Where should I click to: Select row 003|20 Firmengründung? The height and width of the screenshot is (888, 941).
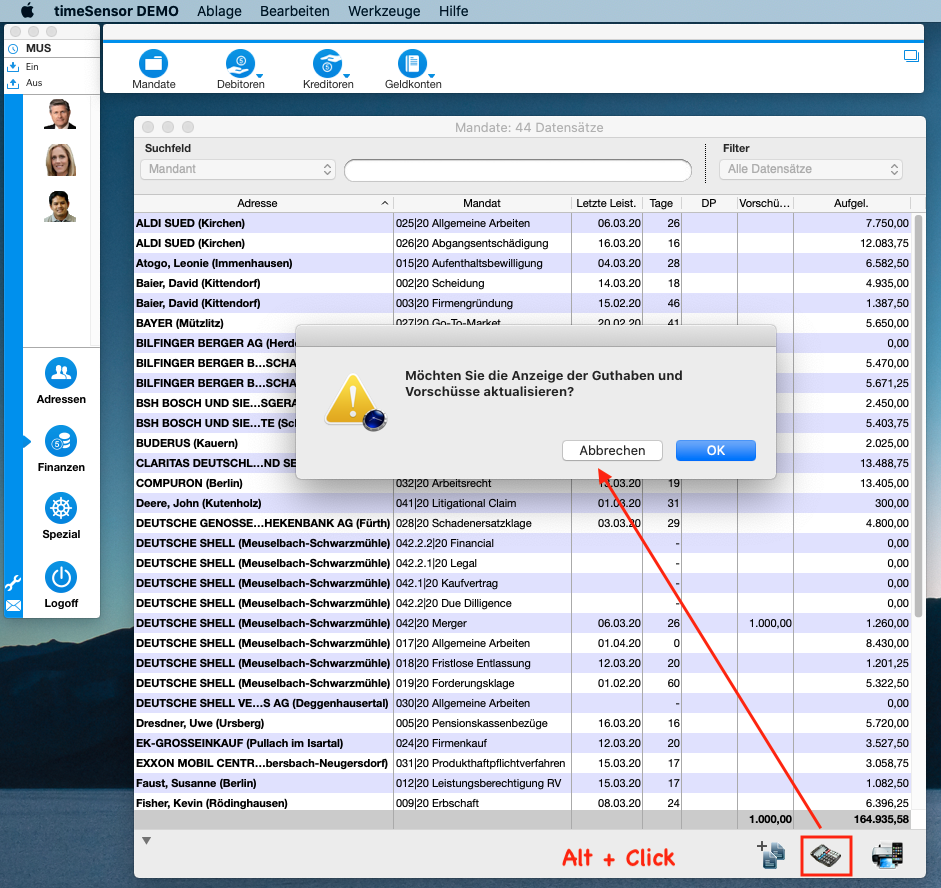coord(523,303)
